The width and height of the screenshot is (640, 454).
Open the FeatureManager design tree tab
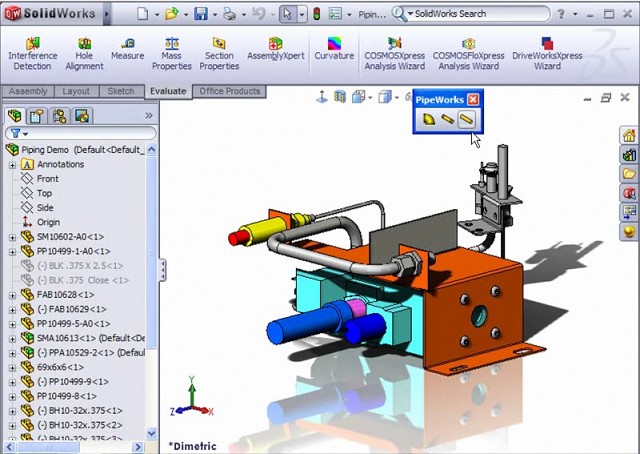point(14,116)
